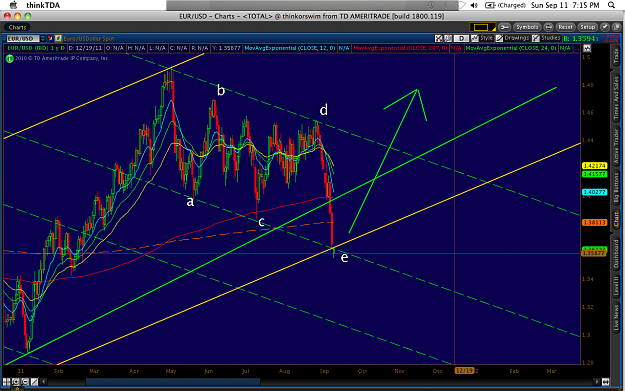Screen dimensions: 625x391
Task: Click the chart mode icon left of D
Action: click(448, 38)
